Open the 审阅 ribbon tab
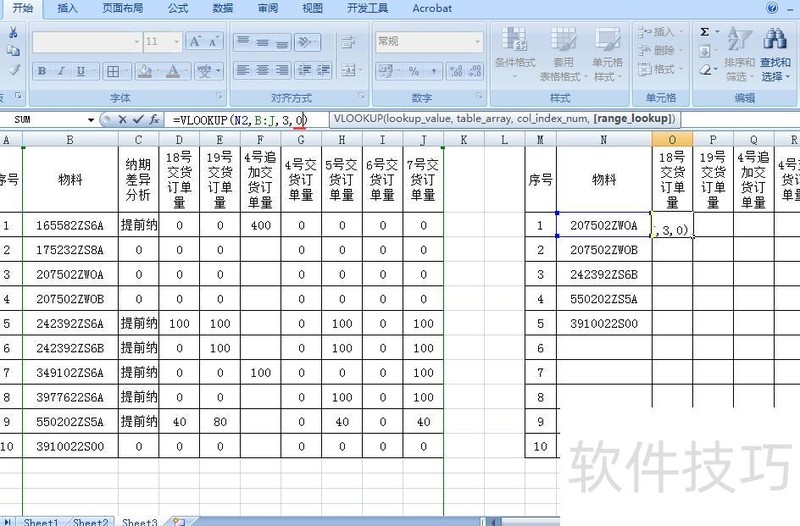800x526 pixels. point(268,8)
